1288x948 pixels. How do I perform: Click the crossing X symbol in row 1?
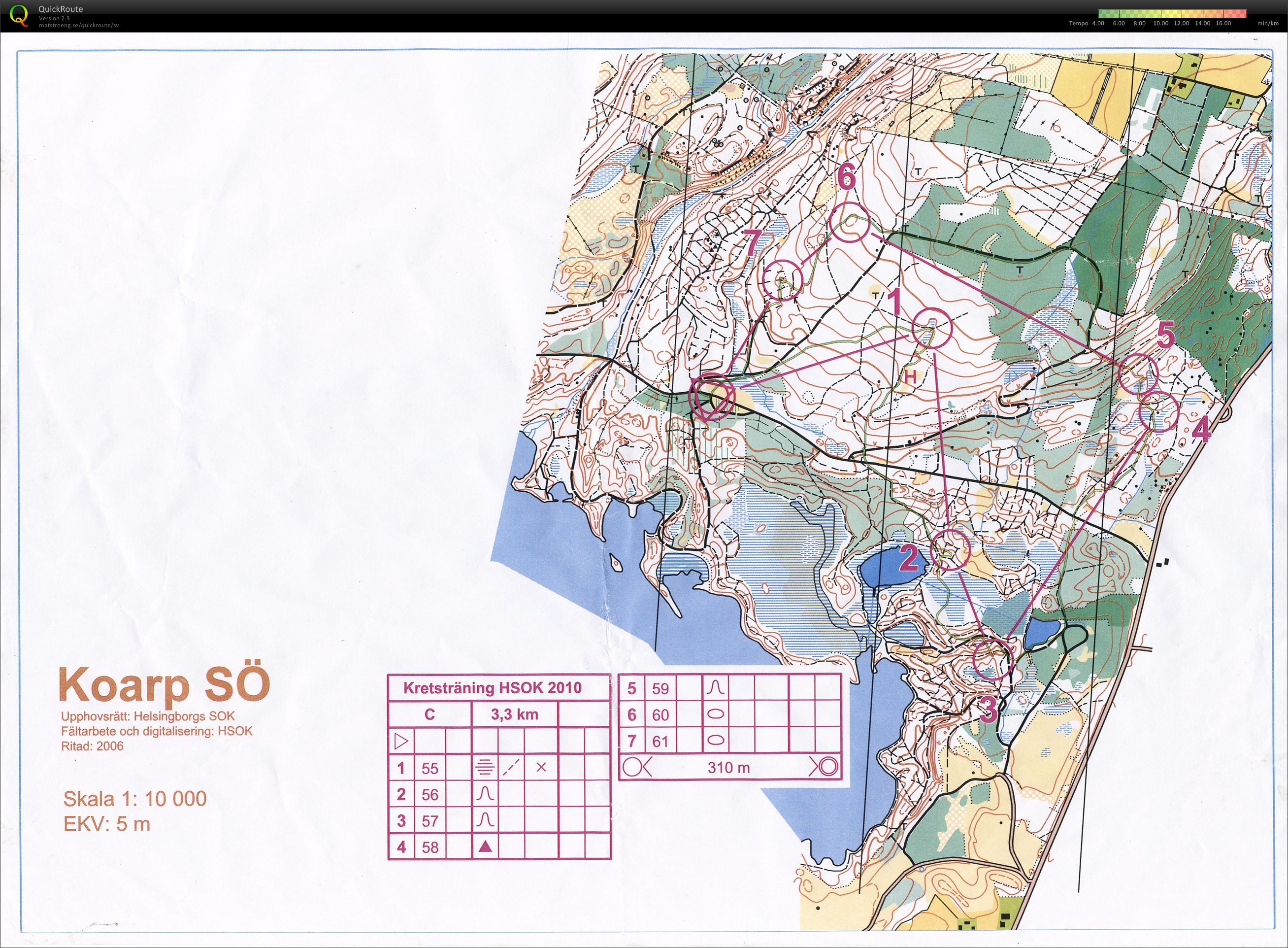coord(541,768)
